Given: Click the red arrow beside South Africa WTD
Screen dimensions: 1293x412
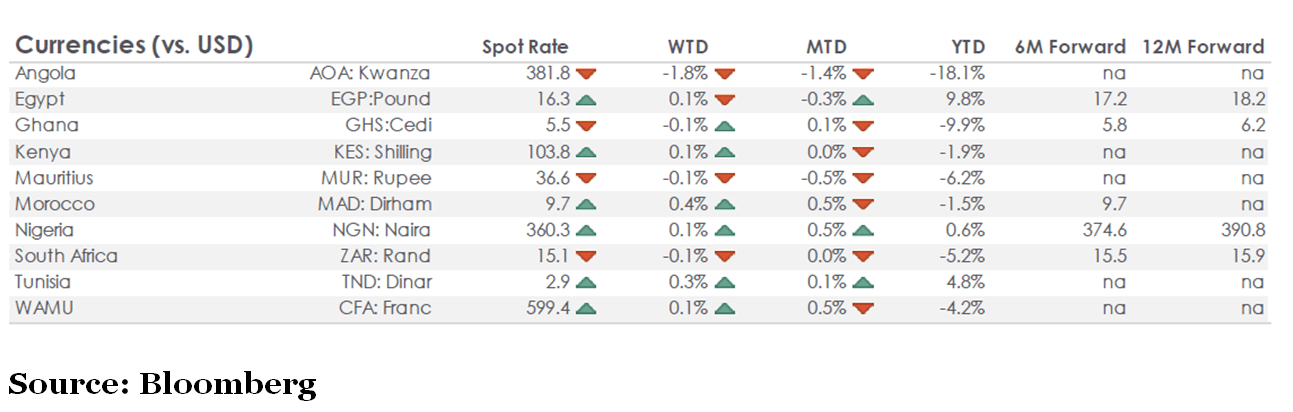Looking at the screenshot, I should click(725, 256).
